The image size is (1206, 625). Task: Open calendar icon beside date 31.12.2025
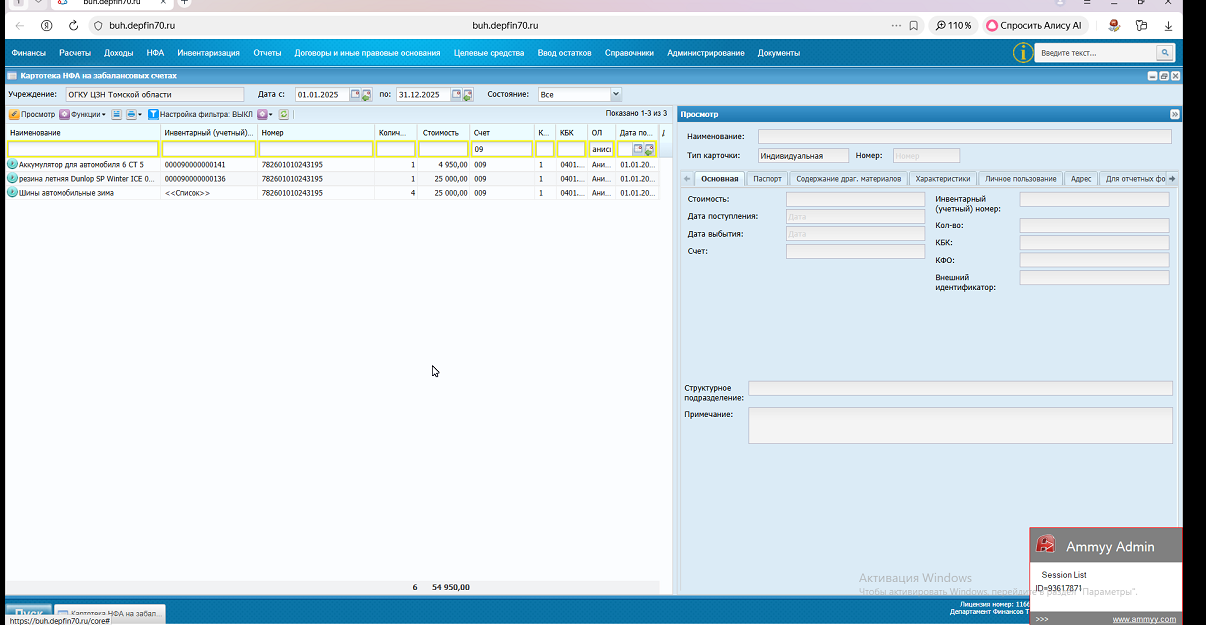(x=457, y=95)
